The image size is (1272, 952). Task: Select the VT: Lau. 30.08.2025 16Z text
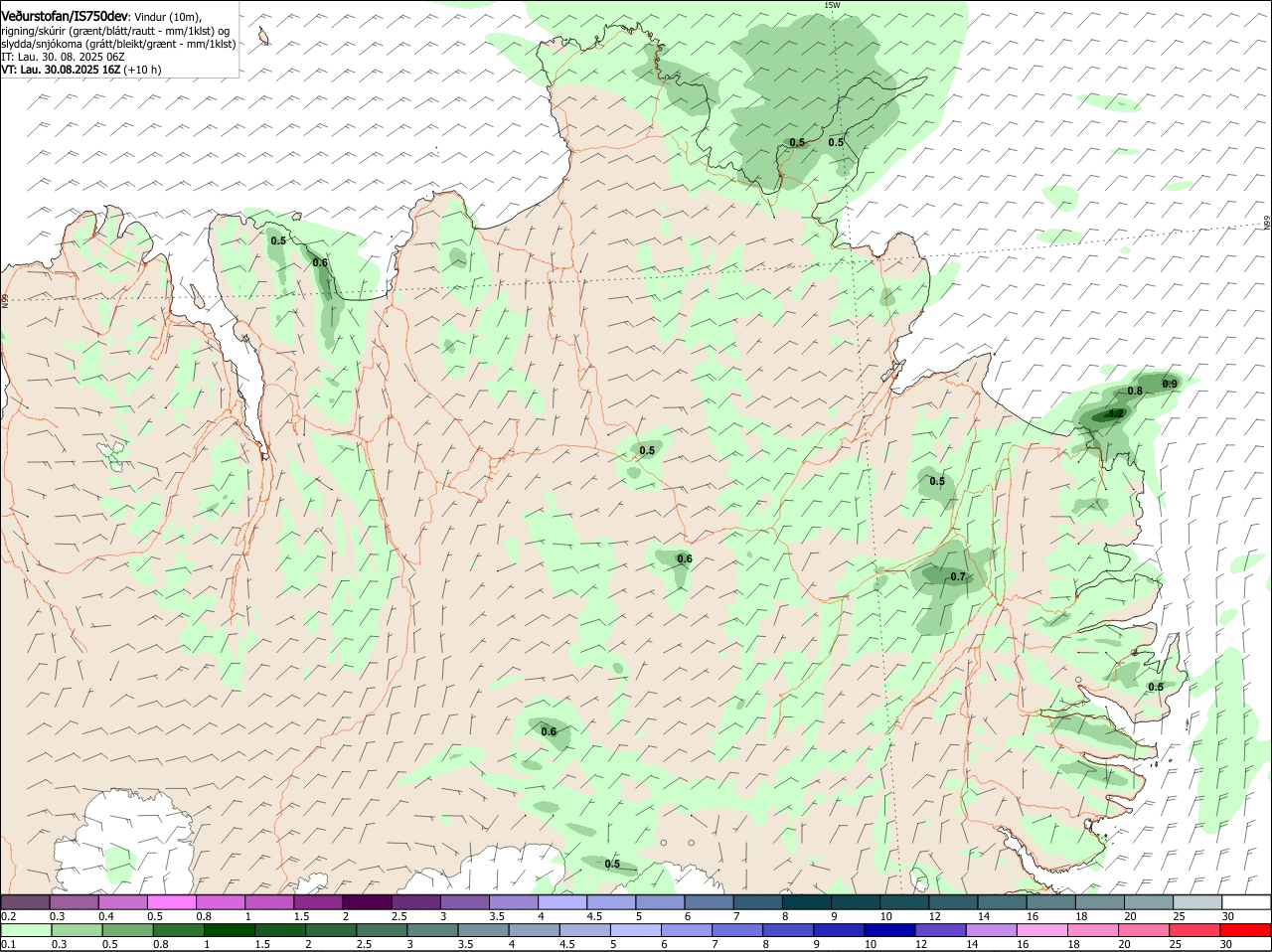click(61, 70)
